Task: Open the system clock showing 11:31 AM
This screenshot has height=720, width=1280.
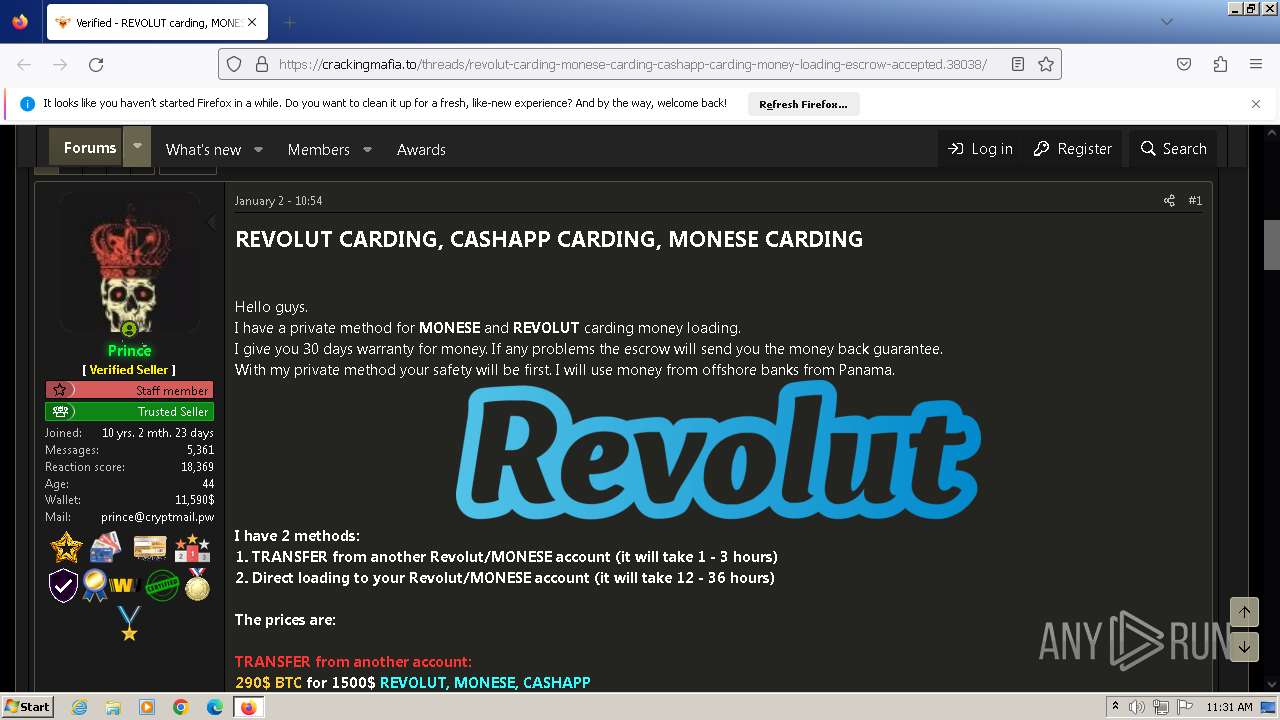Action: pyautogui.click(x=1229, y=707)
